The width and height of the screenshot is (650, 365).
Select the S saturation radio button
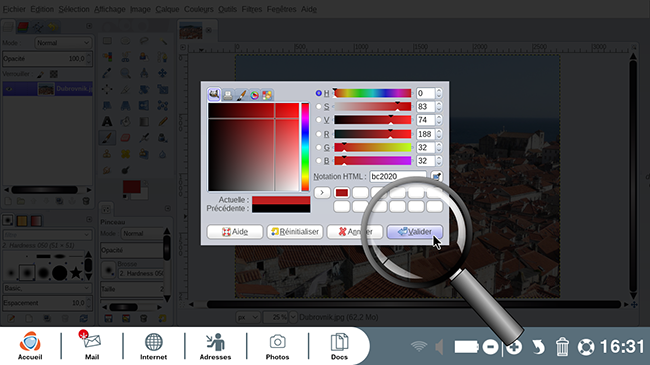(318, 107)
